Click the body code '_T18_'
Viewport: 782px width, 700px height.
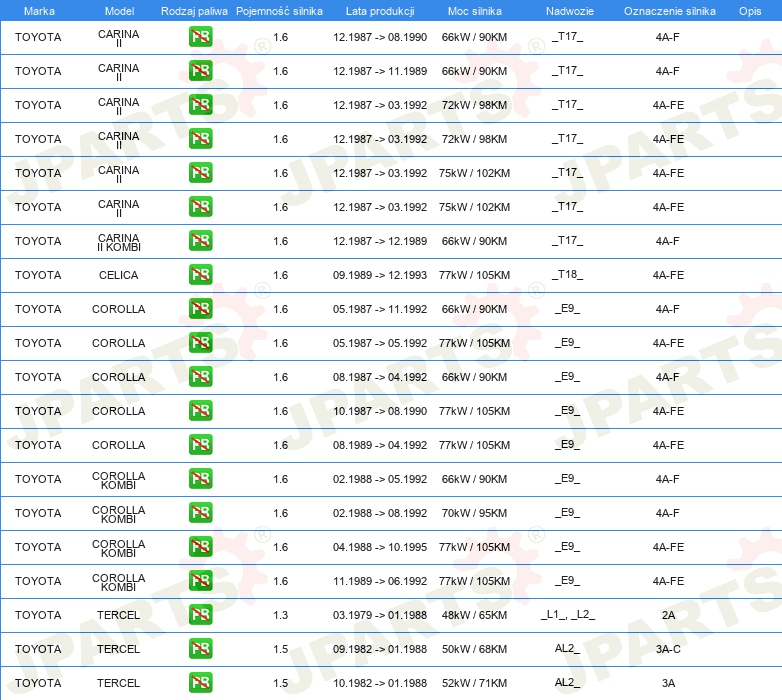coord(568,274)
